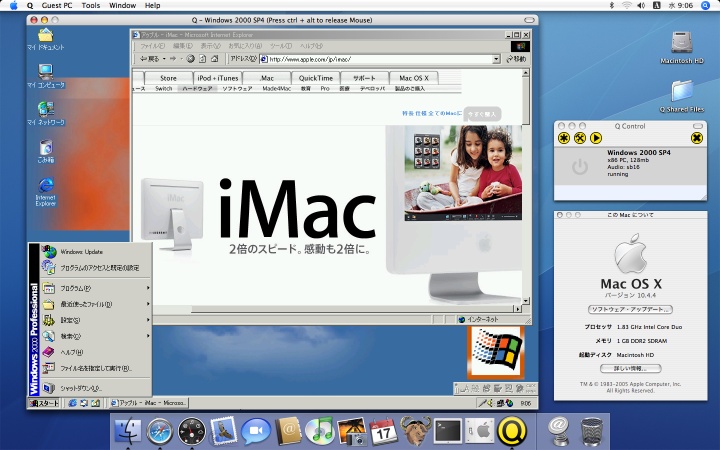Screen dimensions: 720x450
Task: Launch iTunes from the Dock
Action: 320,431
